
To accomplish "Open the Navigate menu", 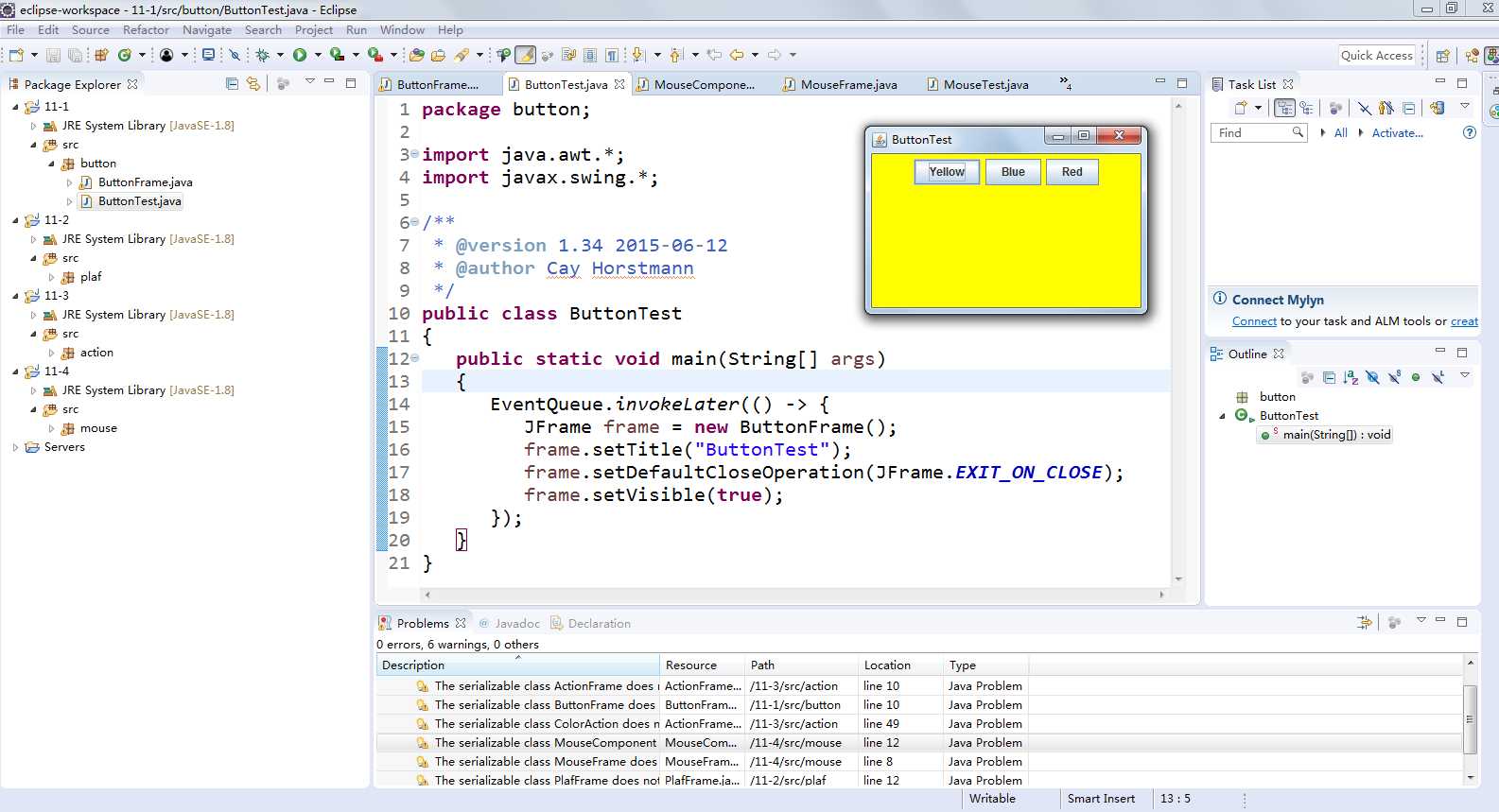I will 207,29.
